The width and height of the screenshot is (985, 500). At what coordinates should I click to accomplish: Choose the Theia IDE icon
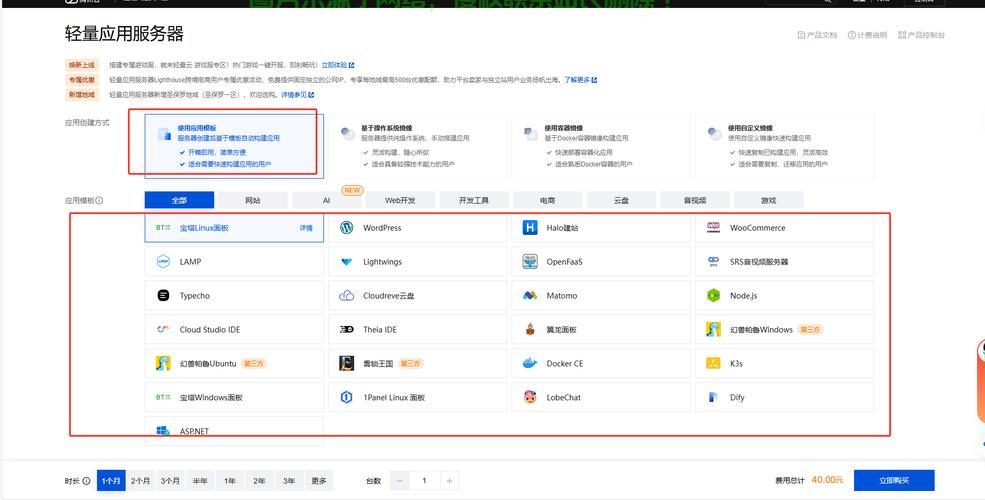347,330
